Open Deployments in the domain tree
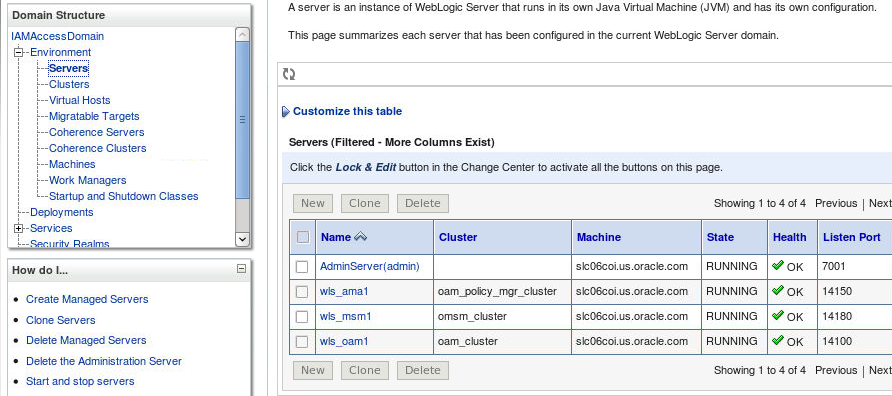Viewport: 892px width, 396px height. pos(61,212)
